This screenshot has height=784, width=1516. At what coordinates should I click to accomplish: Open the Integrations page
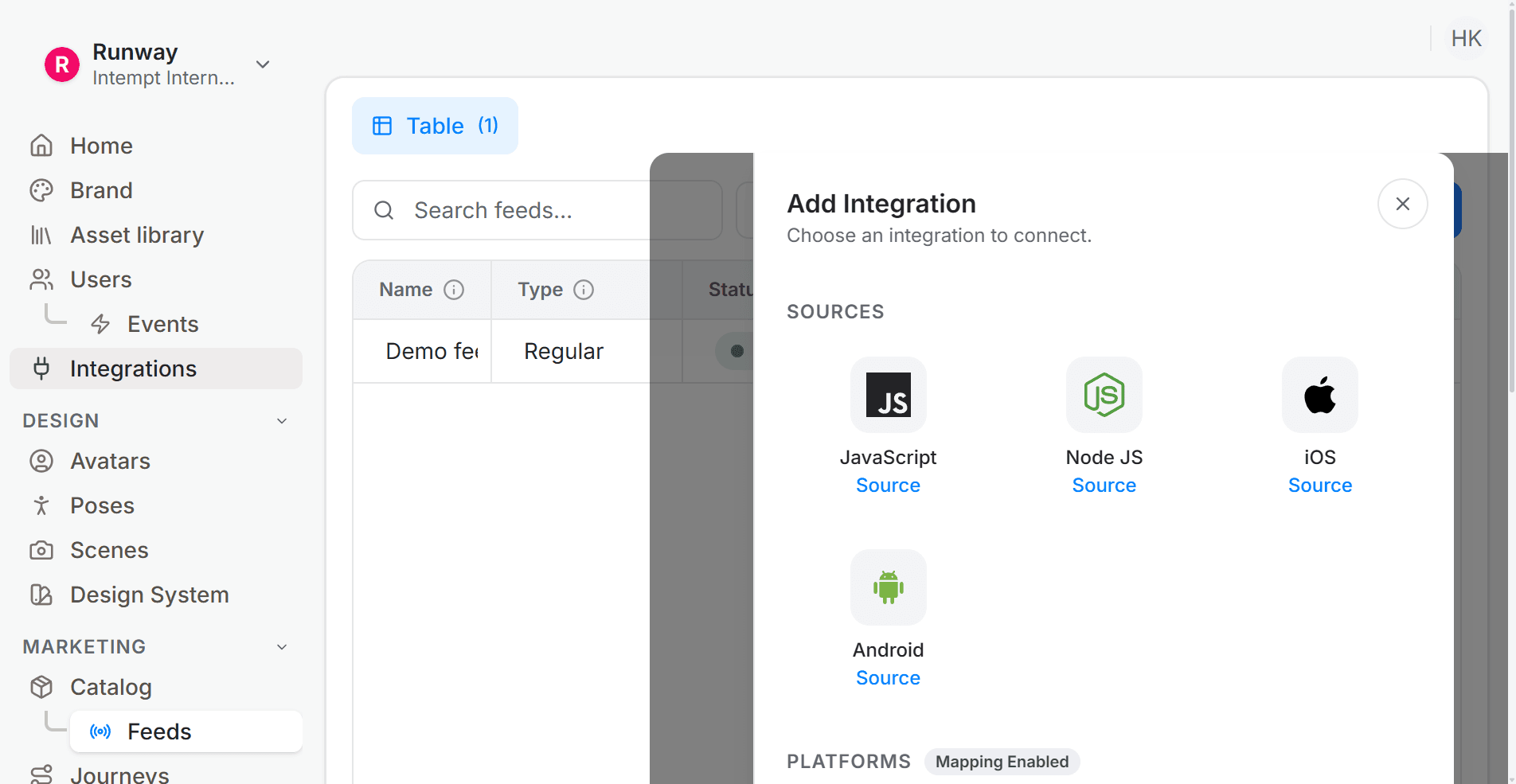pyautogui.click(x=156, y=369)
